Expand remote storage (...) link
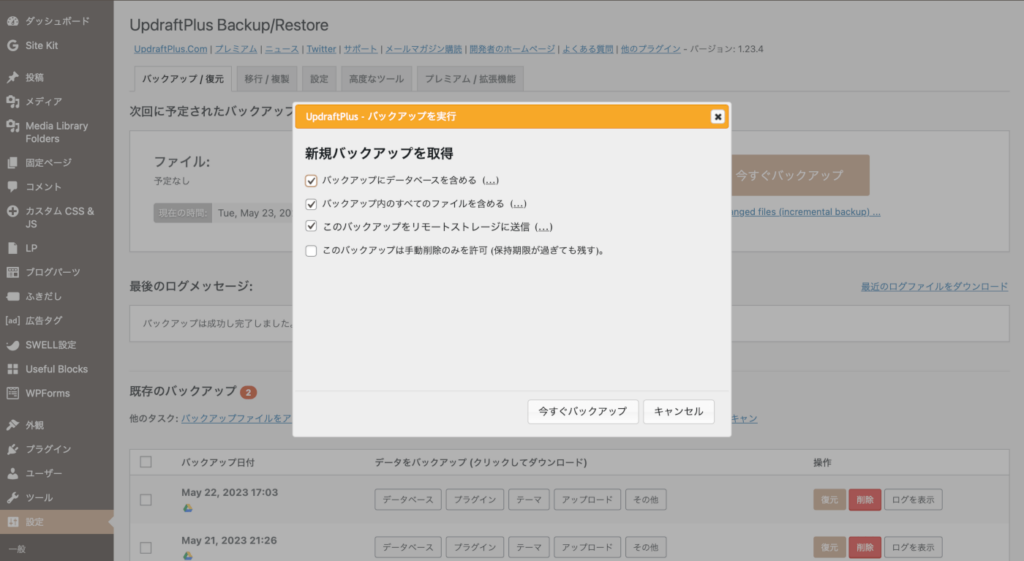The image size is (1024, 561). (543, 227)
